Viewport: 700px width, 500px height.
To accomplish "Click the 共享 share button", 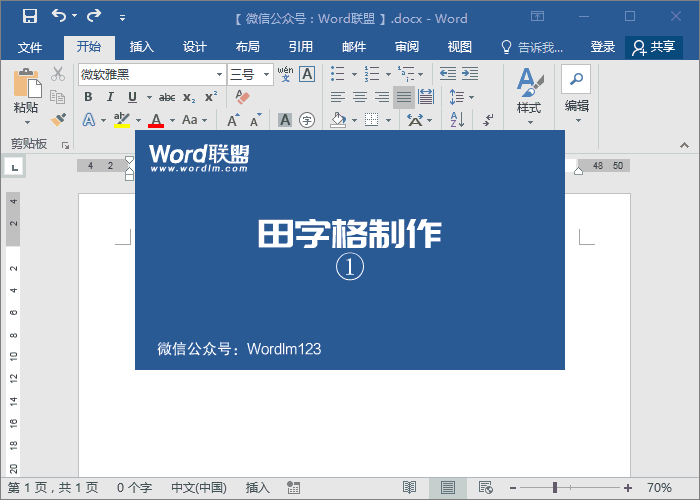I will tap(654, 47).
